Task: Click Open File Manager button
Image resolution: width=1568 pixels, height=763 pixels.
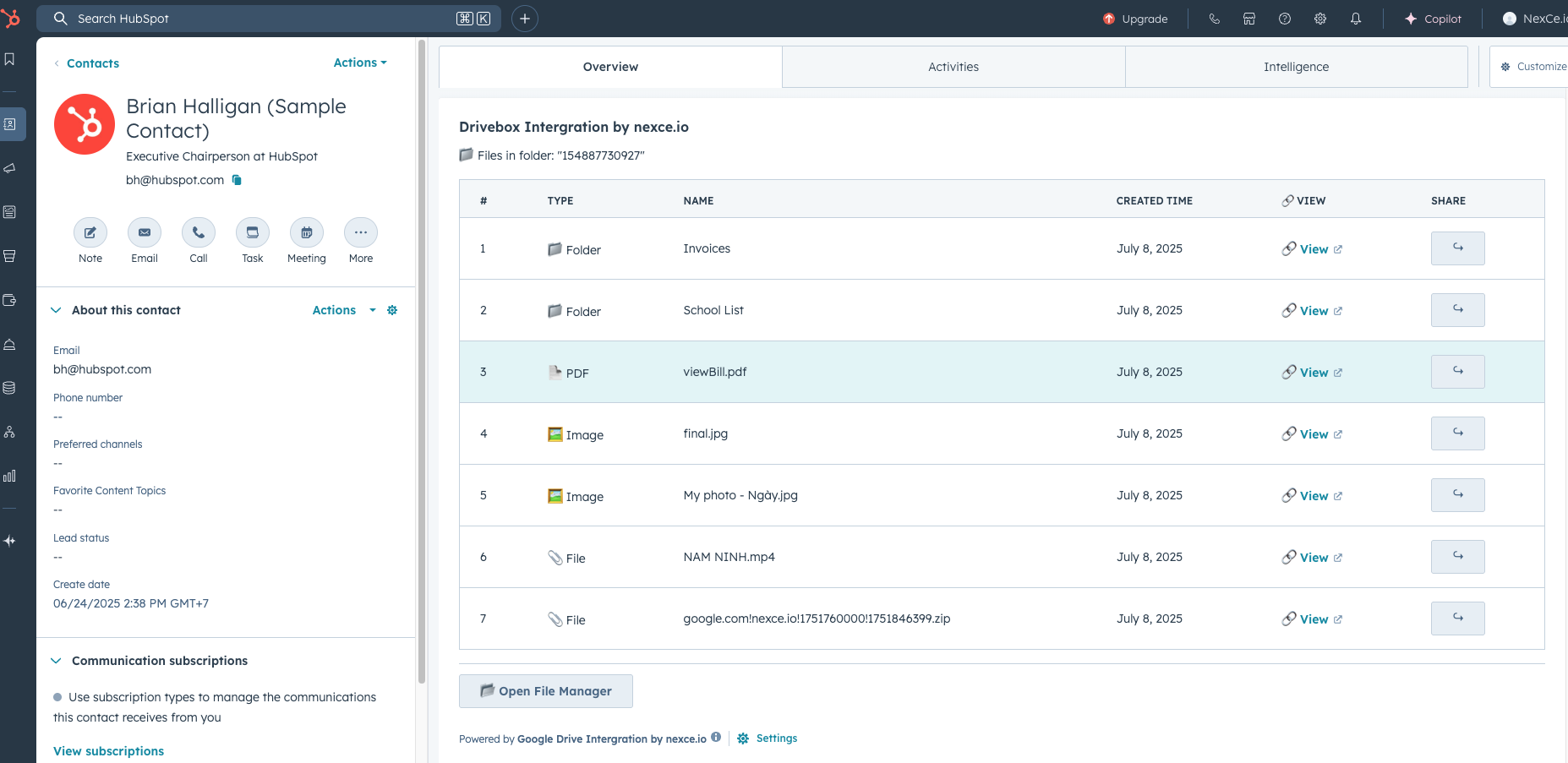Action: pos(546,691)
